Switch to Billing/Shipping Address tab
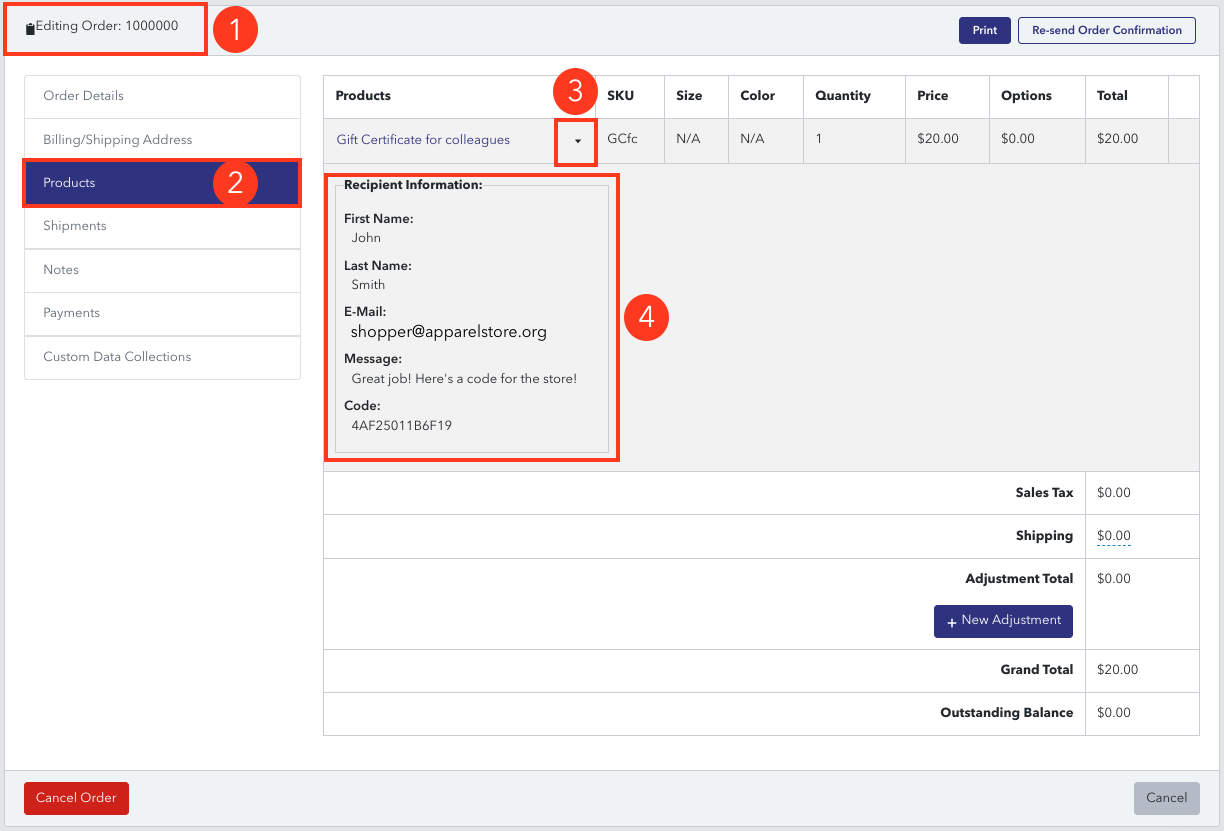Image resolution: width=1224 pixels, height=831 pixels. (x=162, y=140)
